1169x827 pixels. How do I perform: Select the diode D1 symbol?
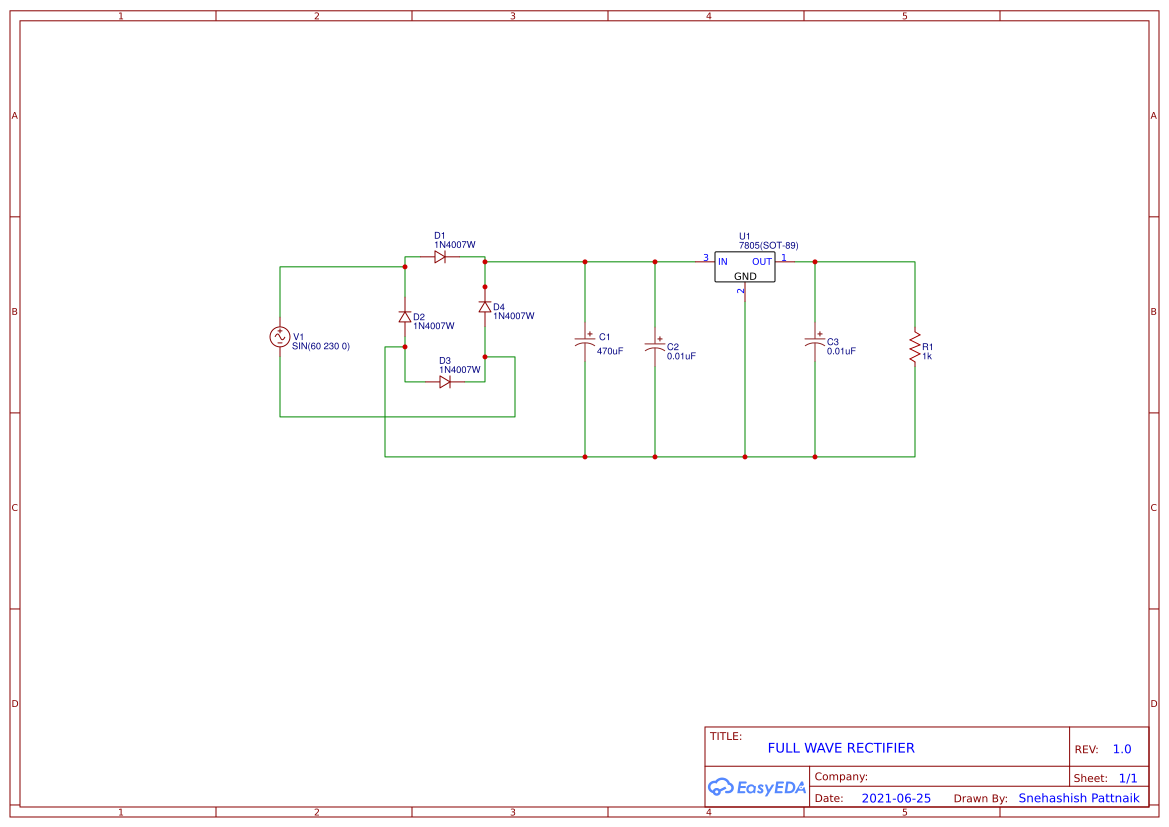click(441, 256)
